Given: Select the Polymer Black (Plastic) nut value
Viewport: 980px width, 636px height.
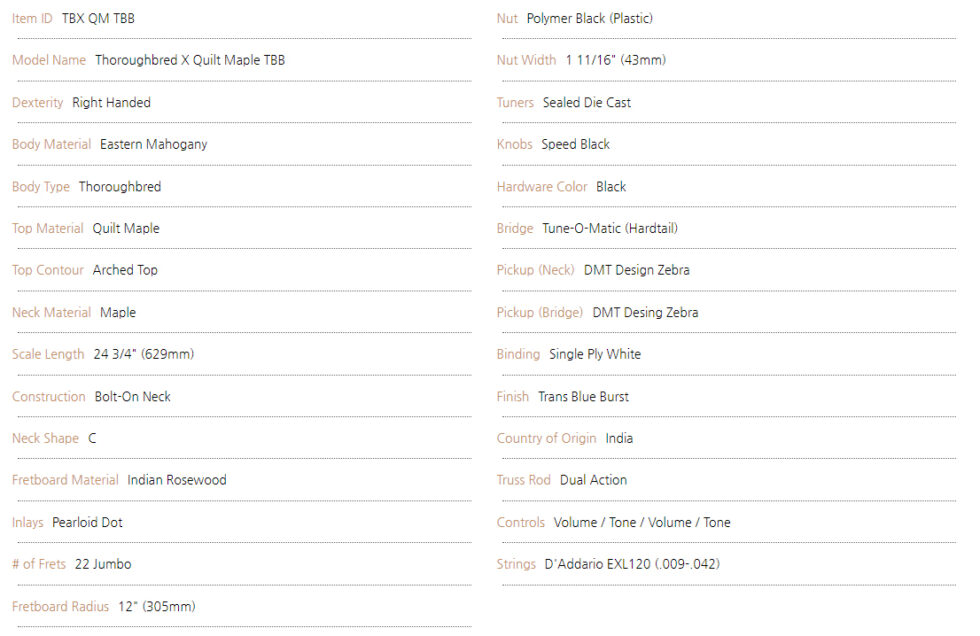Looking at the screenshot, I should coord(590,18).
